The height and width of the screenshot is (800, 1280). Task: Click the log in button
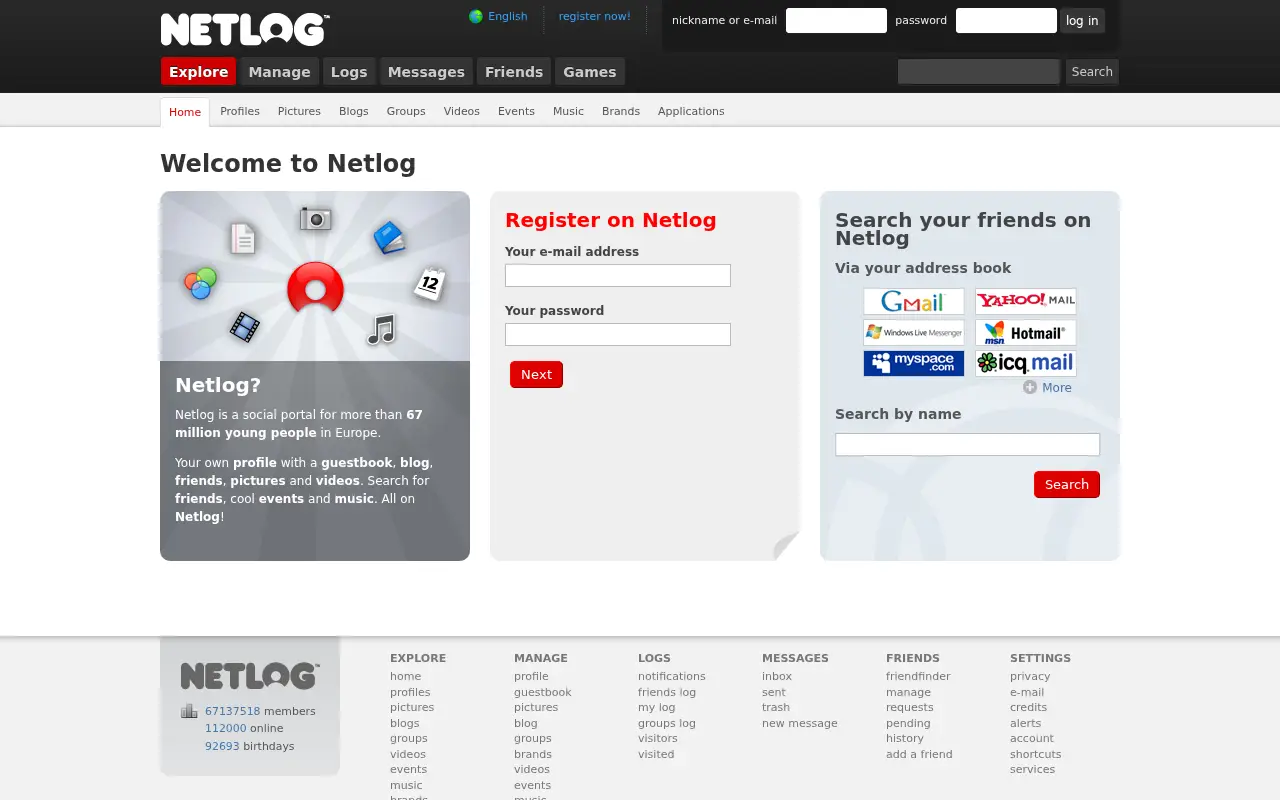[1082, 21]
